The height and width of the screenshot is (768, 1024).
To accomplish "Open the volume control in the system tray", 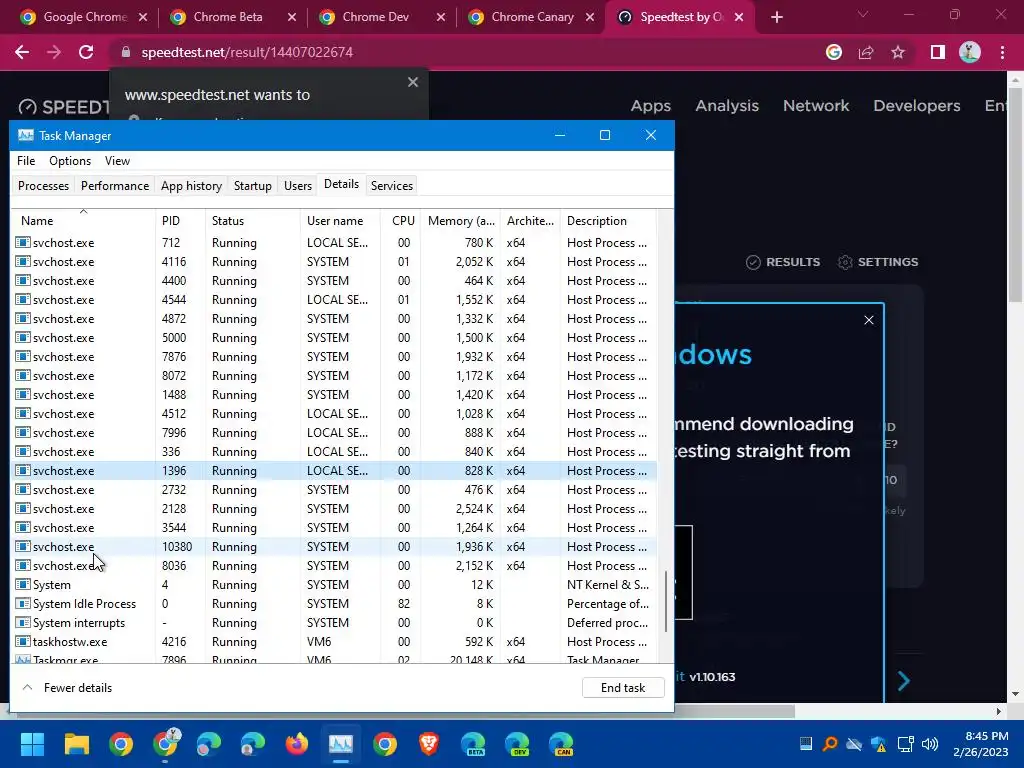I will pos(929,744).
